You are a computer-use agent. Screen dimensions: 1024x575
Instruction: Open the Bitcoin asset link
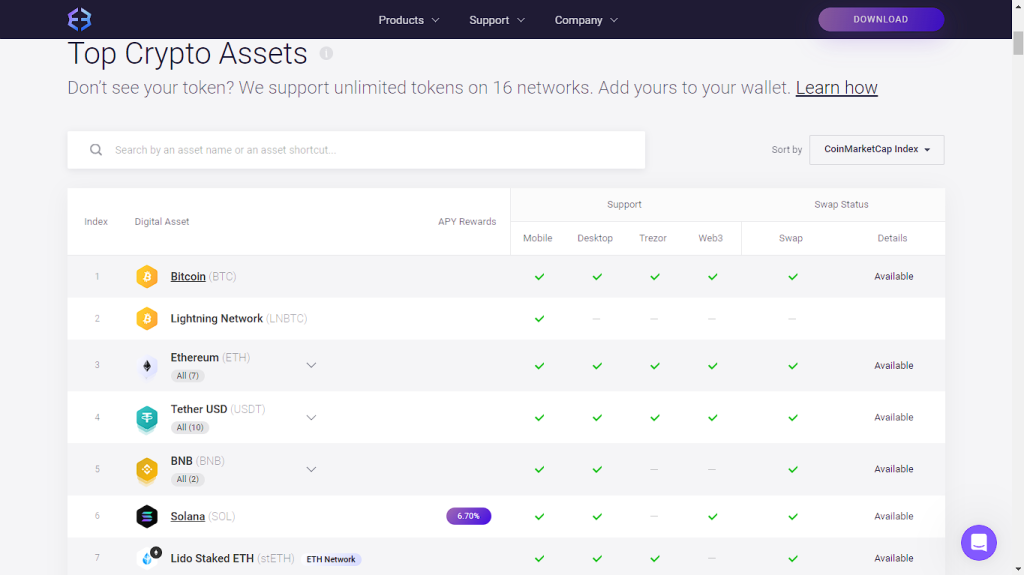click(188, 276)
